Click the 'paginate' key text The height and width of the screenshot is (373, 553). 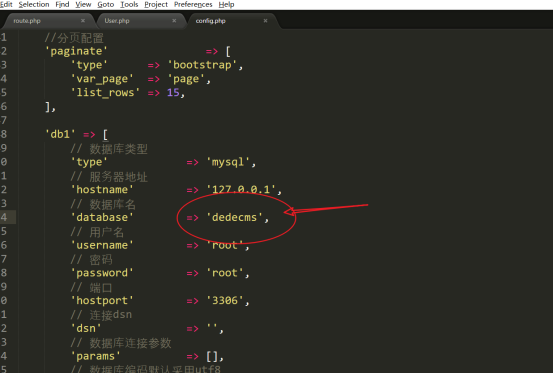point(76,51)
